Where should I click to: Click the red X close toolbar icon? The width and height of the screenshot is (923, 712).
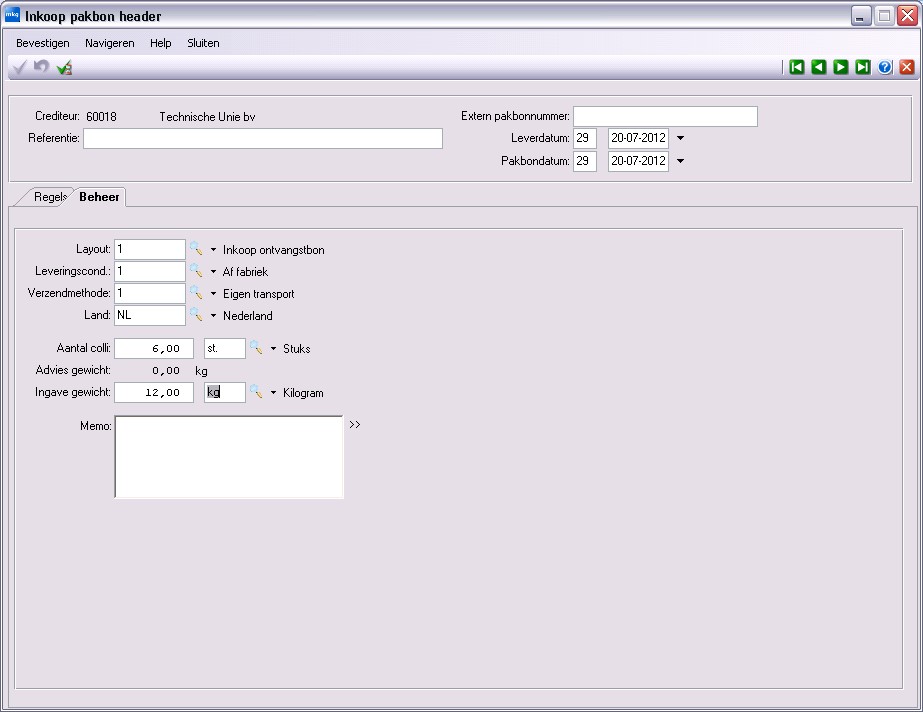pyautogui.click(x=907, y=67)
